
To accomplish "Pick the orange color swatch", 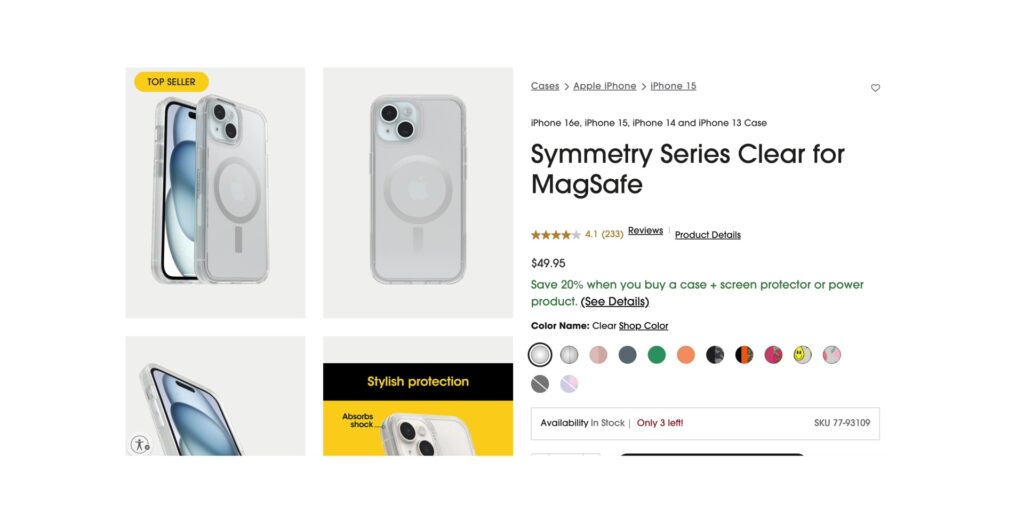I will coord(686,355).
